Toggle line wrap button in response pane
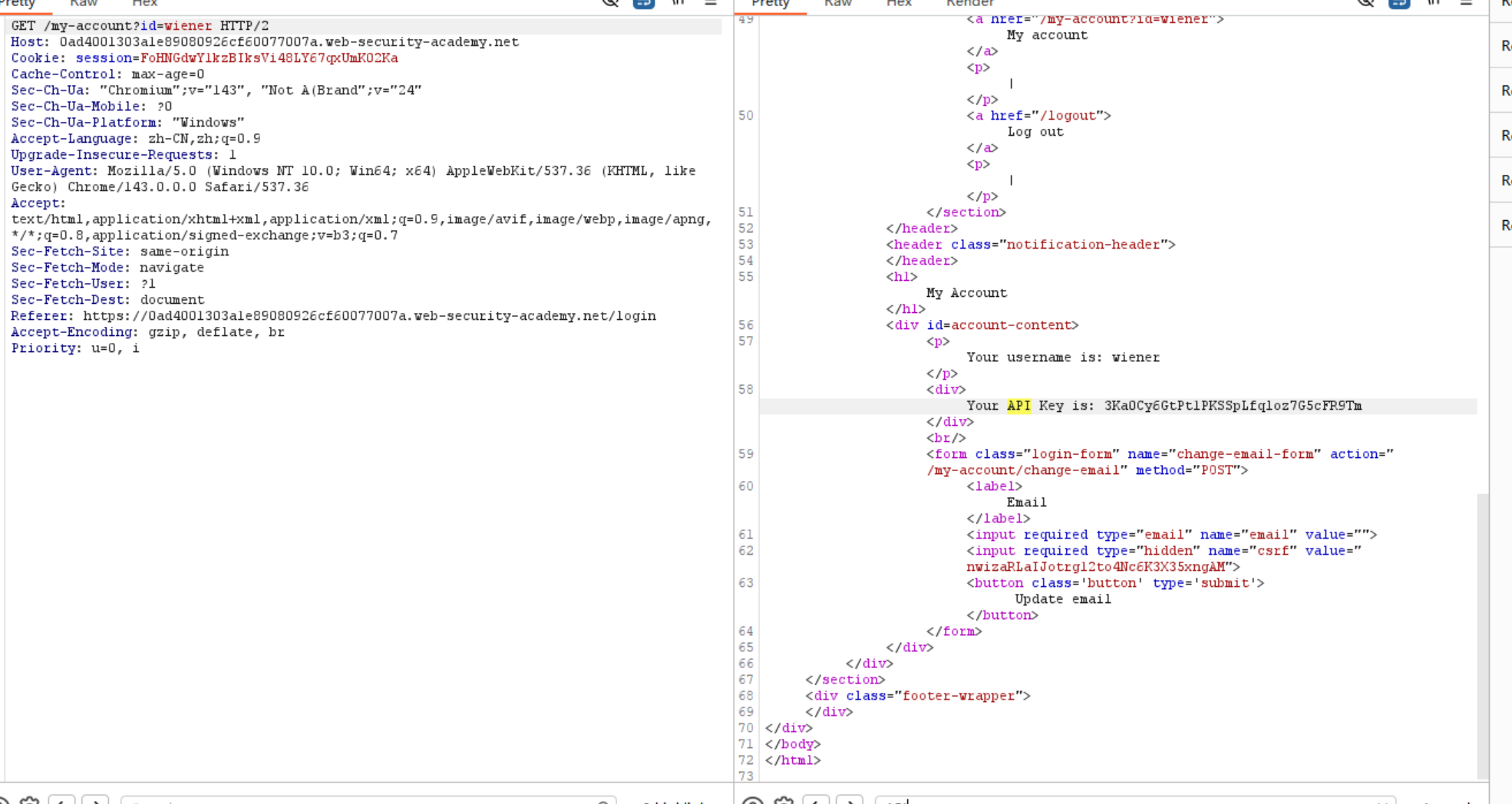 click(x=1398, y=3)
